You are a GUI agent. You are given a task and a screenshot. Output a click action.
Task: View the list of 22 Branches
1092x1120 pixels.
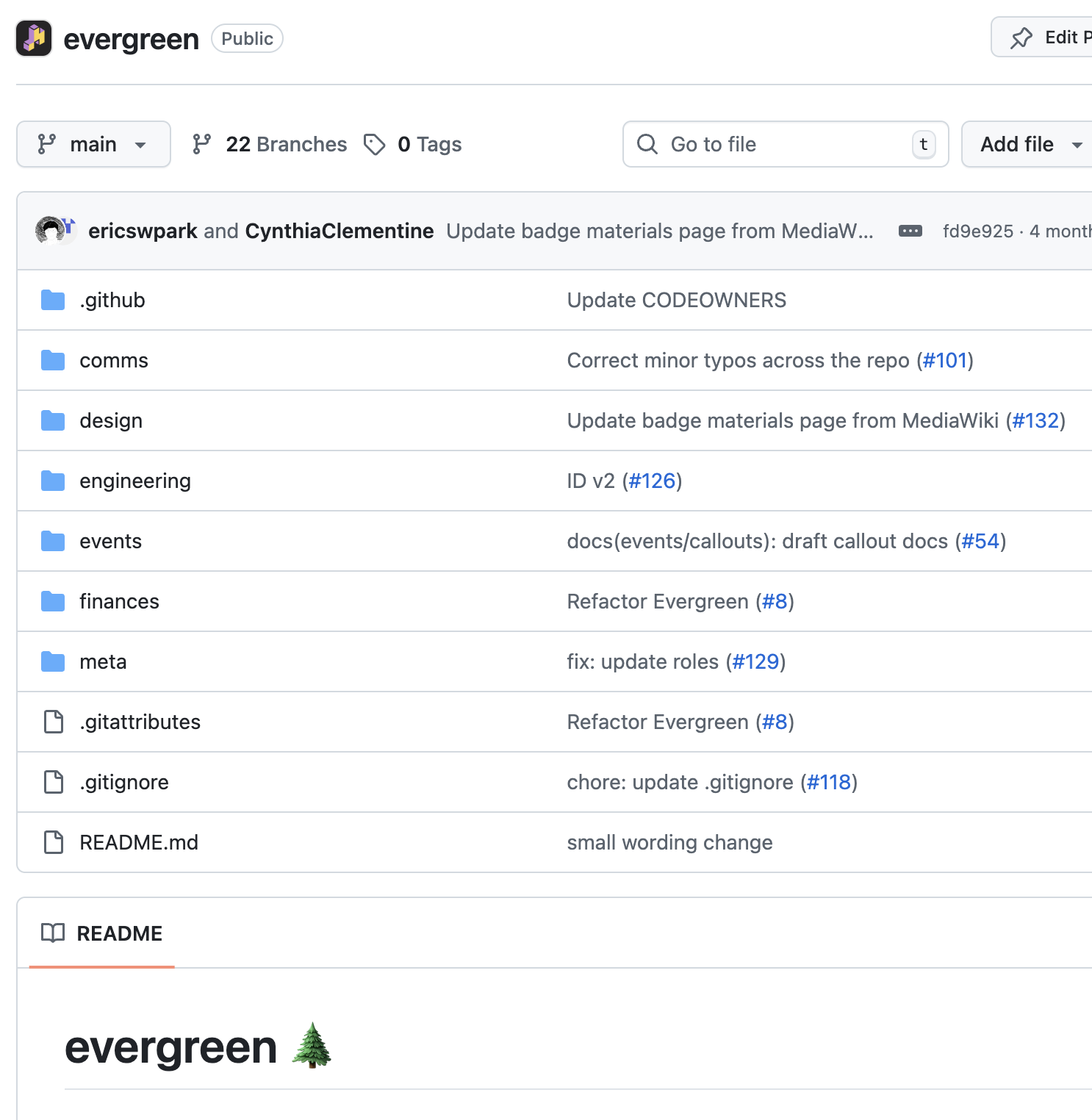287,144
